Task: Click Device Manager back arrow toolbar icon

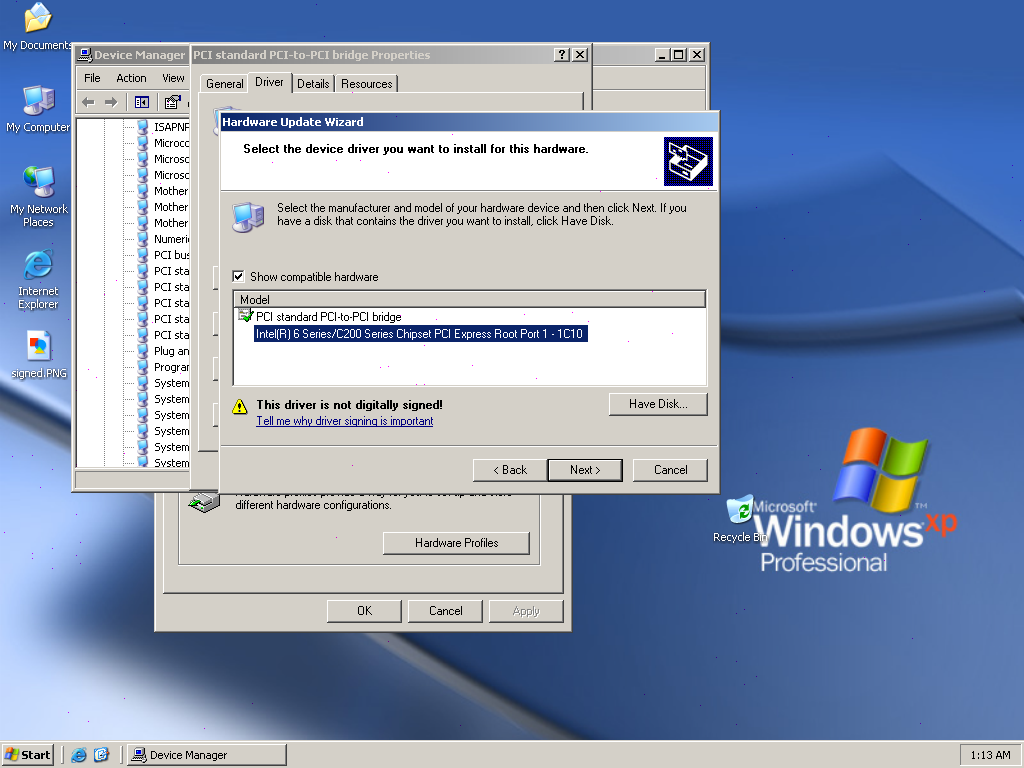Action: click(89, 103)
